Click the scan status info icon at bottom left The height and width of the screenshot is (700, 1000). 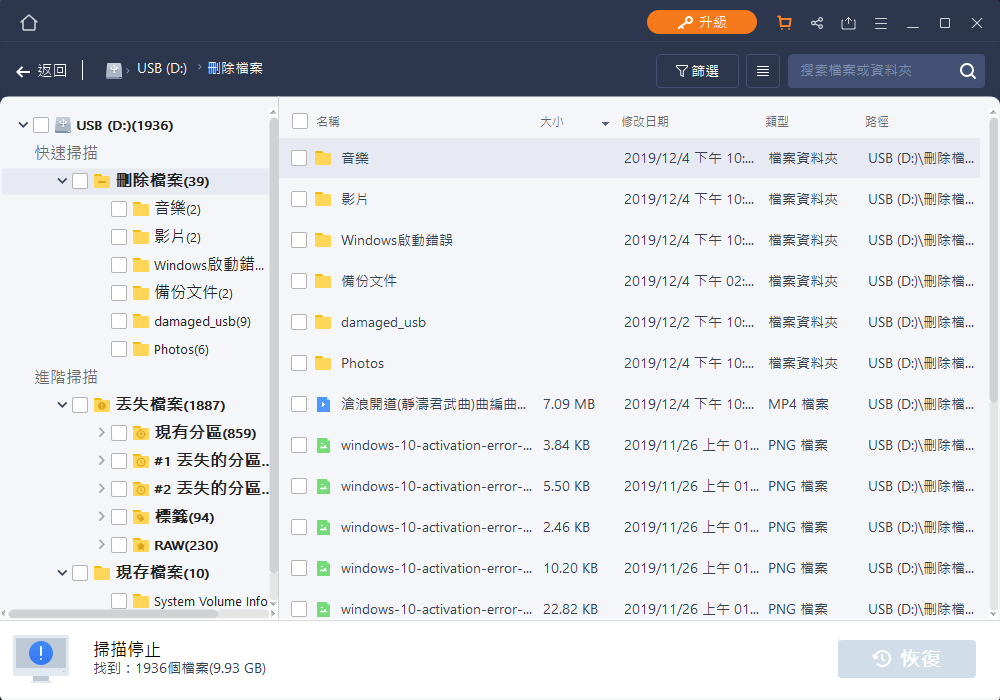pos(40,658)
